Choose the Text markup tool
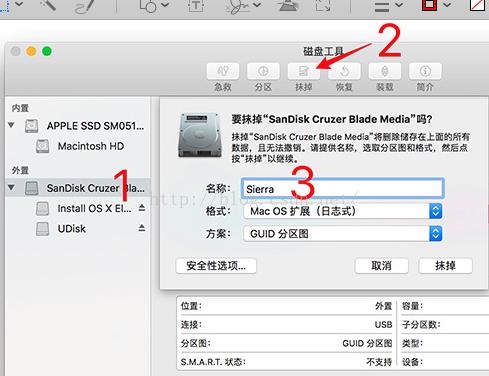Viewport: 489px width, 376px height. point(196,5)
